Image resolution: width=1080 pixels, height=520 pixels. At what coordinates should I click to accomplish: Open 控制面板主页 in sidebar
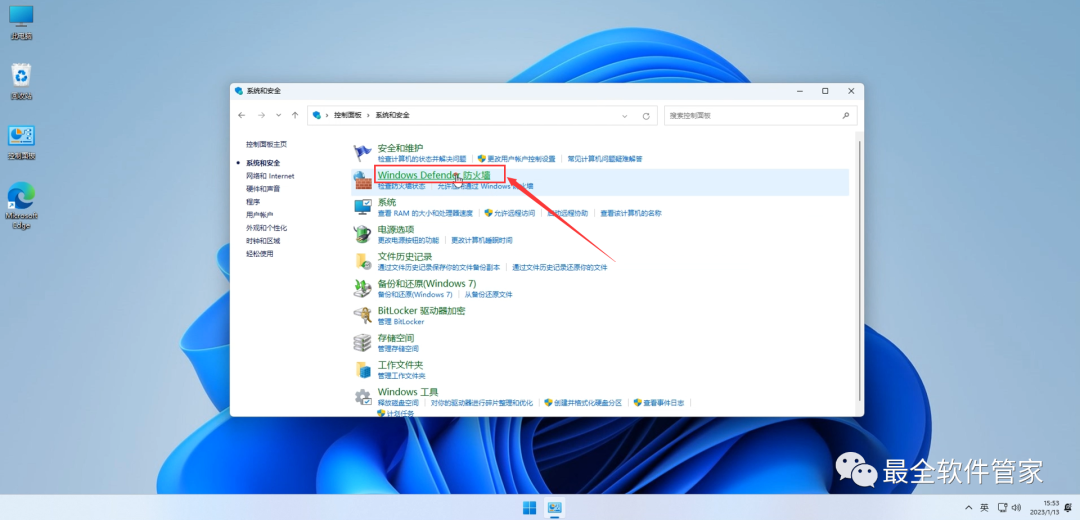[x=267, y=145]
